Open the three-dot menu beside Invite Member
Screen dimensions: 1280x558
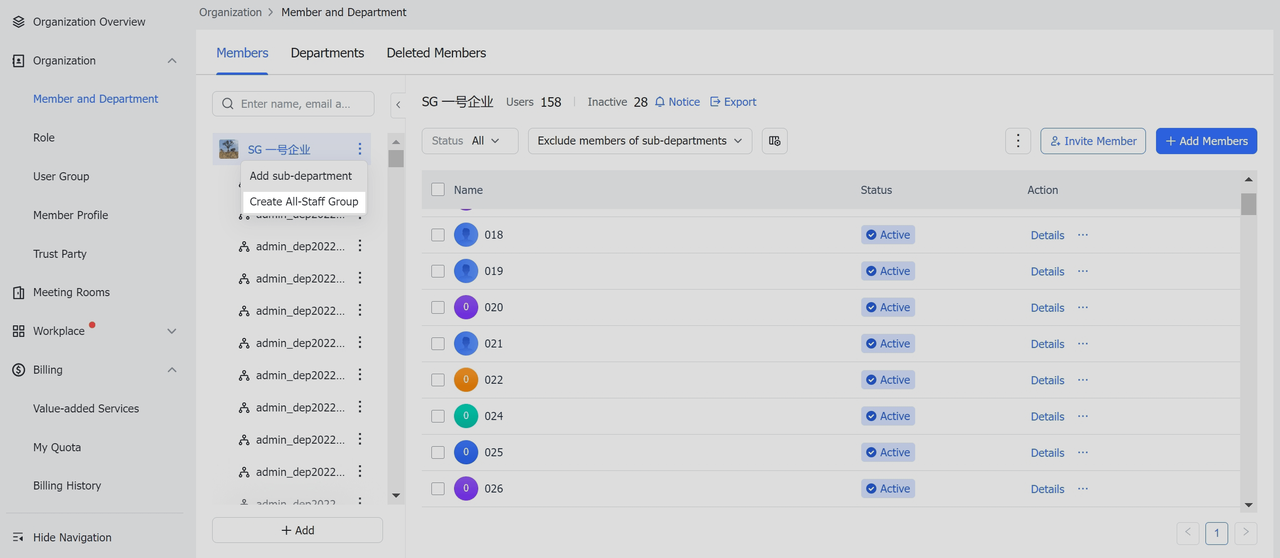click(x=1017, y=141)
